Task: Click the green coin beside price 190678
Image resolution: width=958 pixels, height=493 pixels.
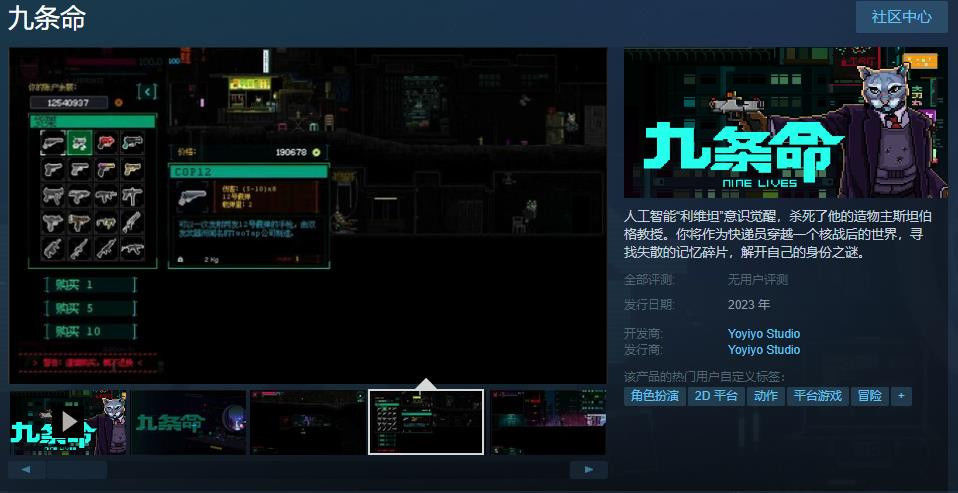Action: click(x=316, y=152)
